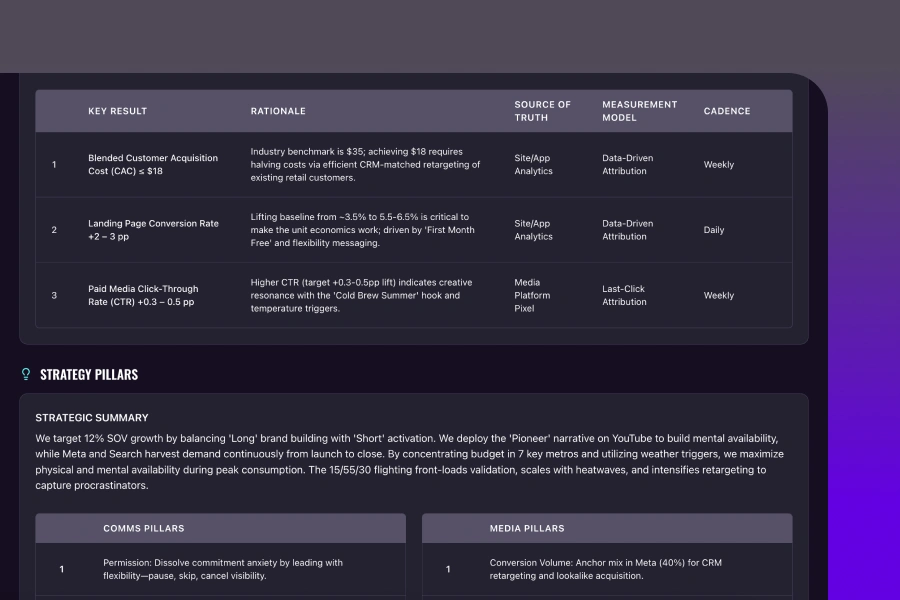Select the Measurement Model column header
This screenshot has height=600, width=900.
click(639, 111)
